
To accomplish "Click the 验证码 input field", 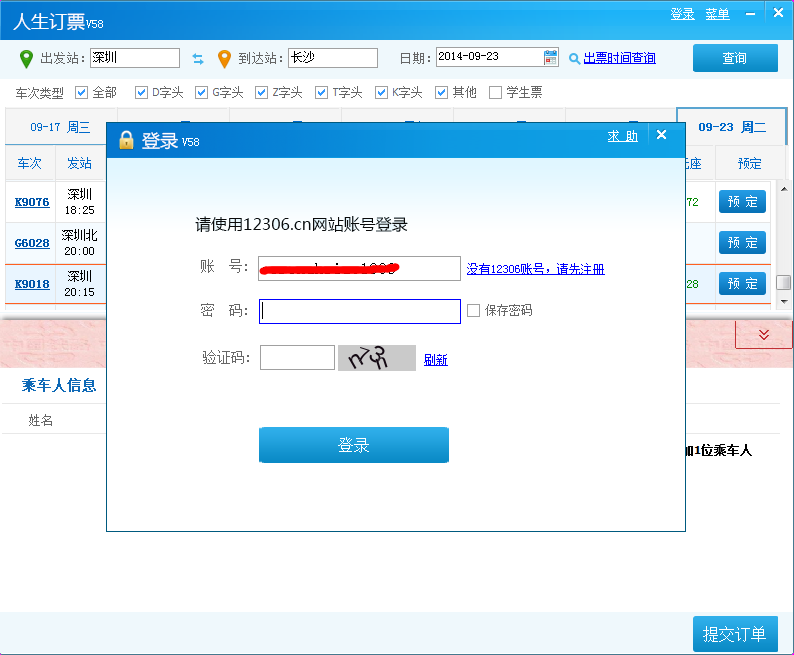I will pos(297,358).
